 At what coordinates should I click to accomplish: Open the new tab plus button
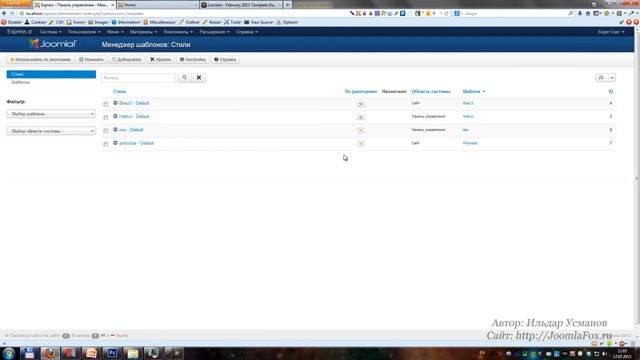click(287, 5)
